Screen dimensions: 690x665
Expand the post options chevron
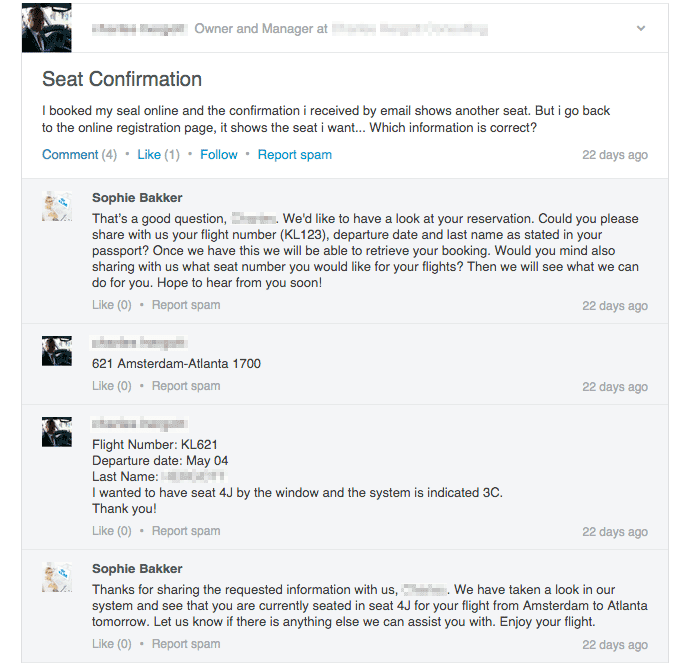pos(641,29)
